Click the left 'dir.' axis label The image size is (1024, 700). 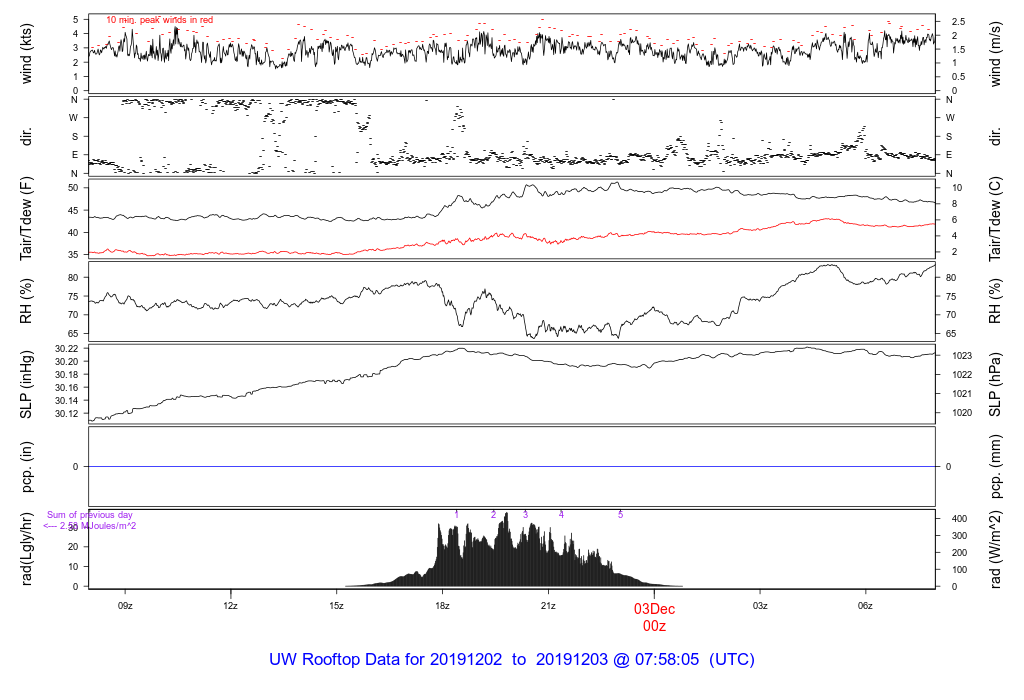(26, 137)
